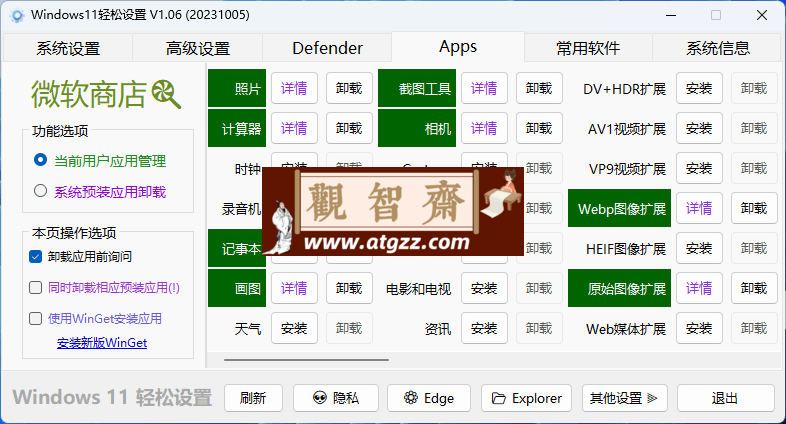Click the 微软商店 heading text
Viewport: 786px width, 424px height.
point(89,94)
